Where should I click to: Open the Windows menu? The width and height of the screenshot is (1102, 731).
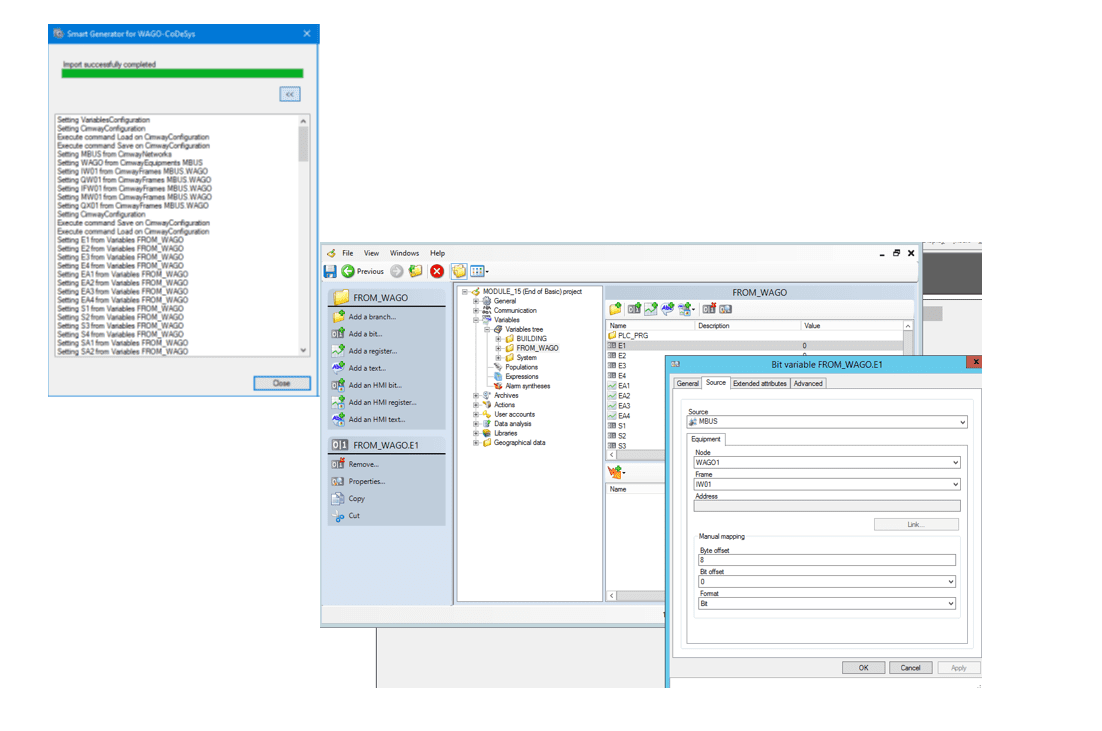click(x=404, y=253)
